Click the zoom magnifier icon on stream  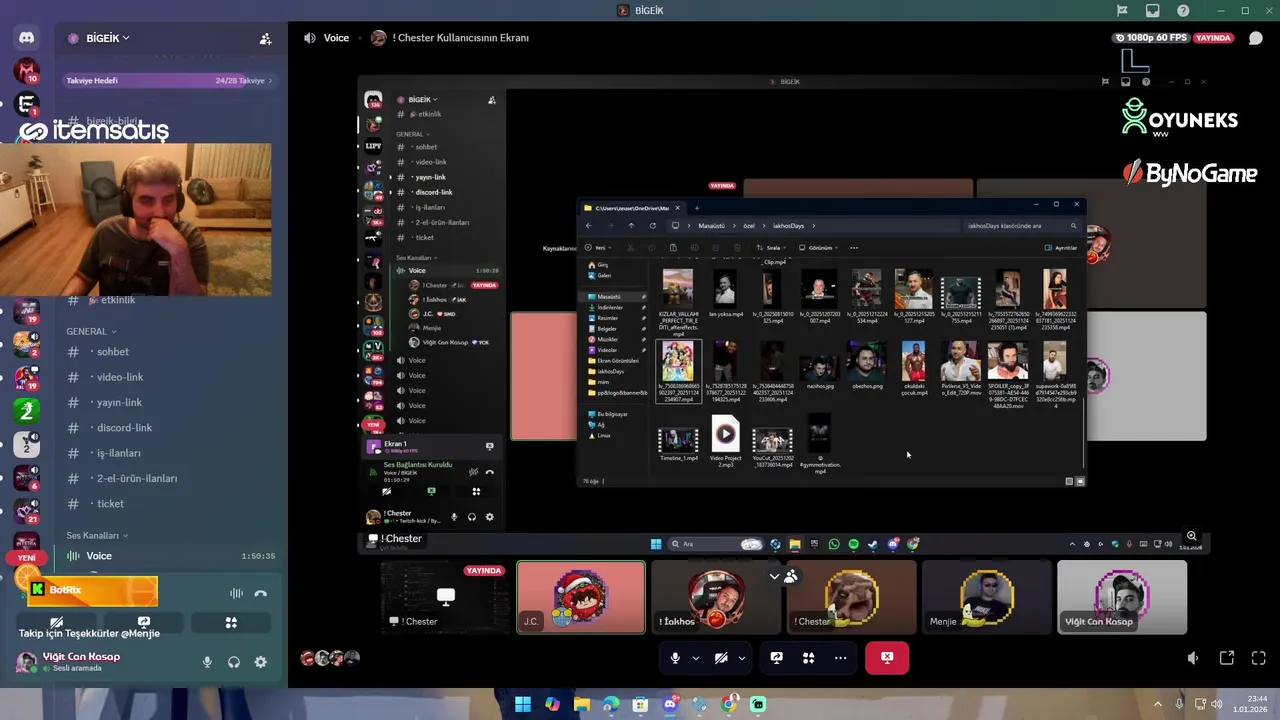1191,536
